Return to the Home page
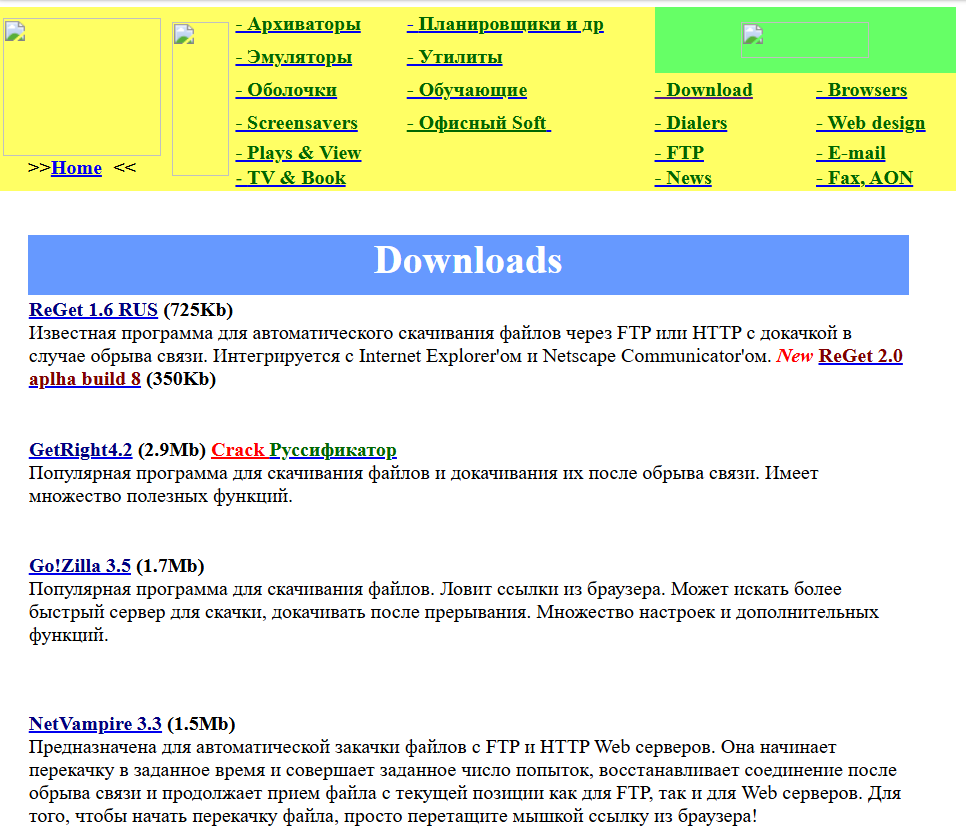 [x=76, y=168]
